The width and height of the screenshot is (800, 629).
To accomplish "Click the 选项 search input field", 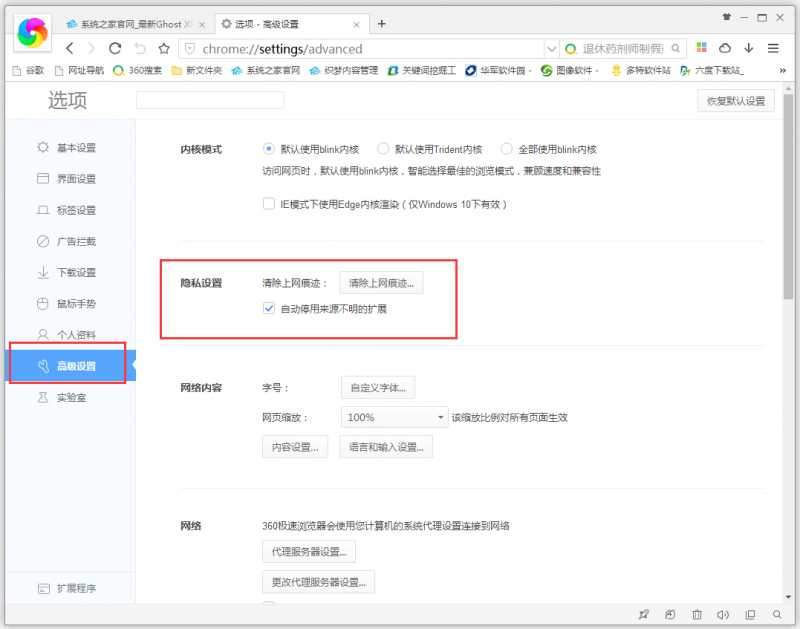I will [x=210, y=99].
